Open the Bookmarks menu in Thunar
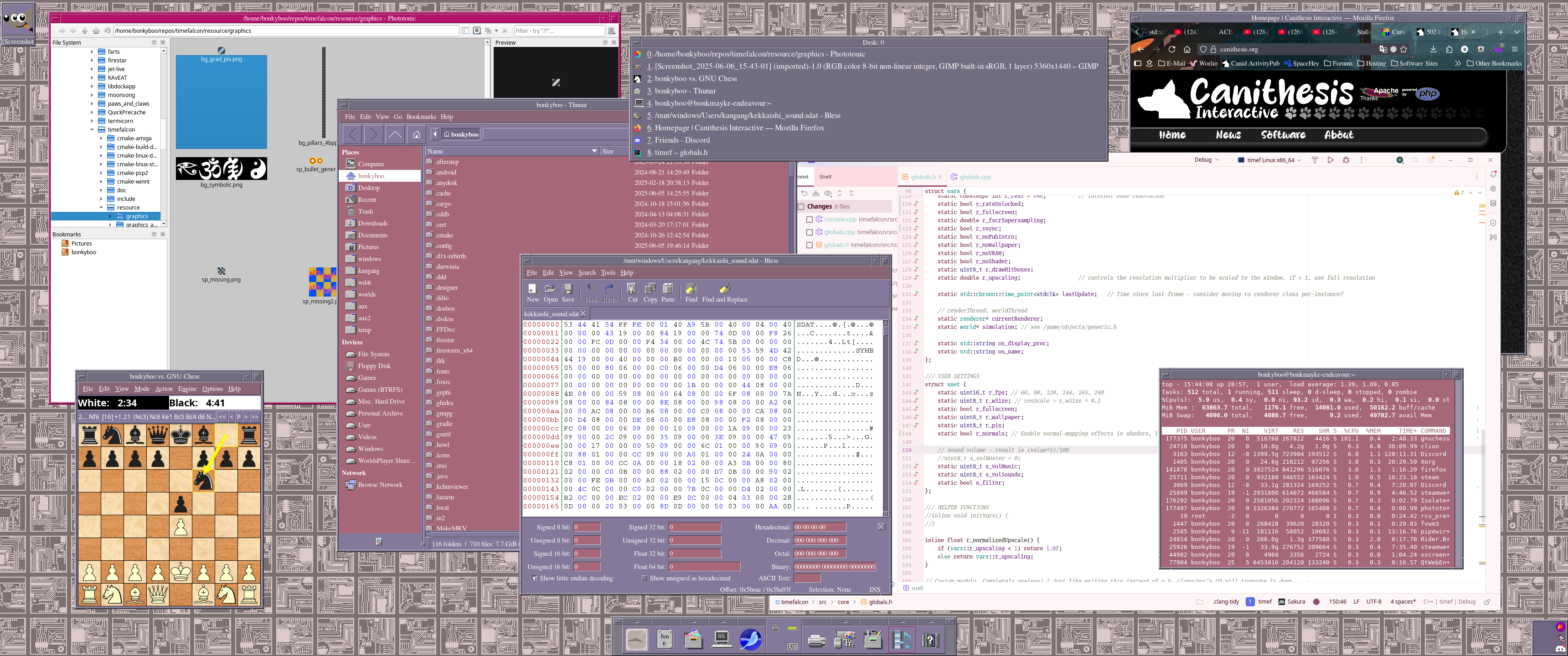The height and width of the screenshot is (656, 1568). [421, 117]
